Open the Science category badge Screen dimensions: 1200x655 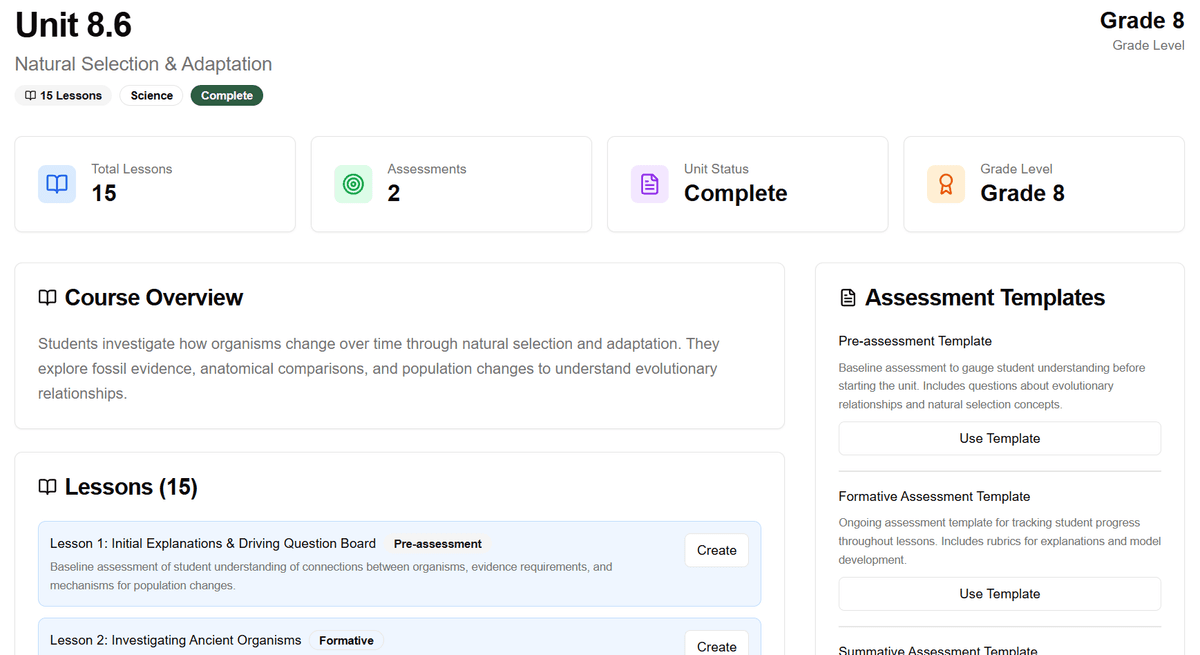[151, 95]
